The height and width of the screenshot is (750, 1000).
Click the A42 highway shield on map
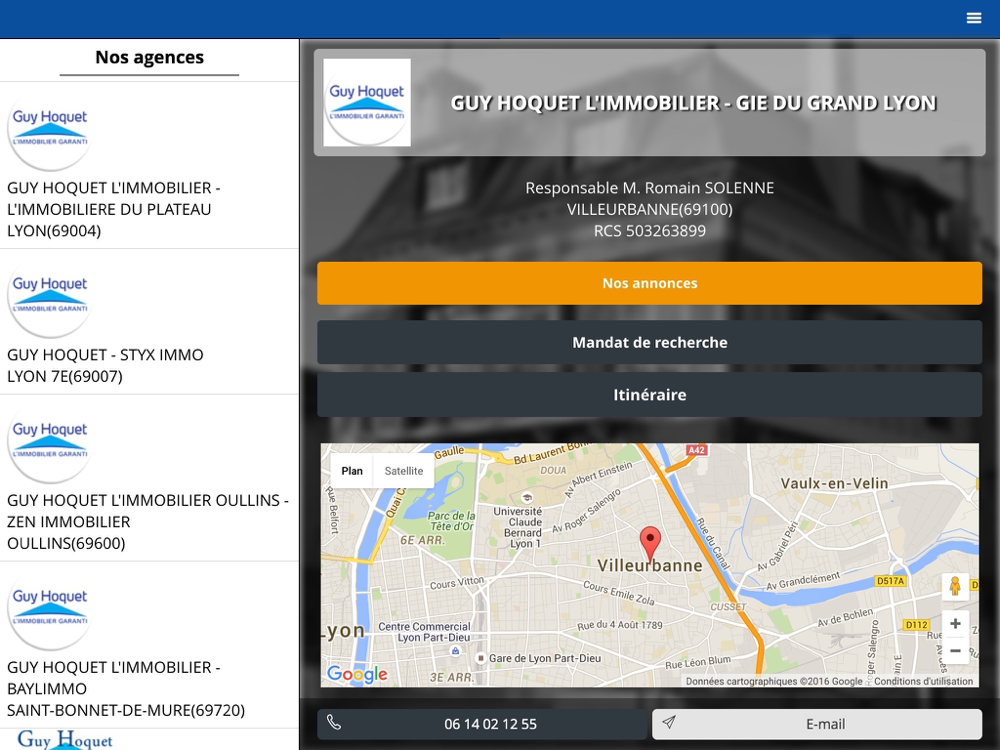[696, 450]
